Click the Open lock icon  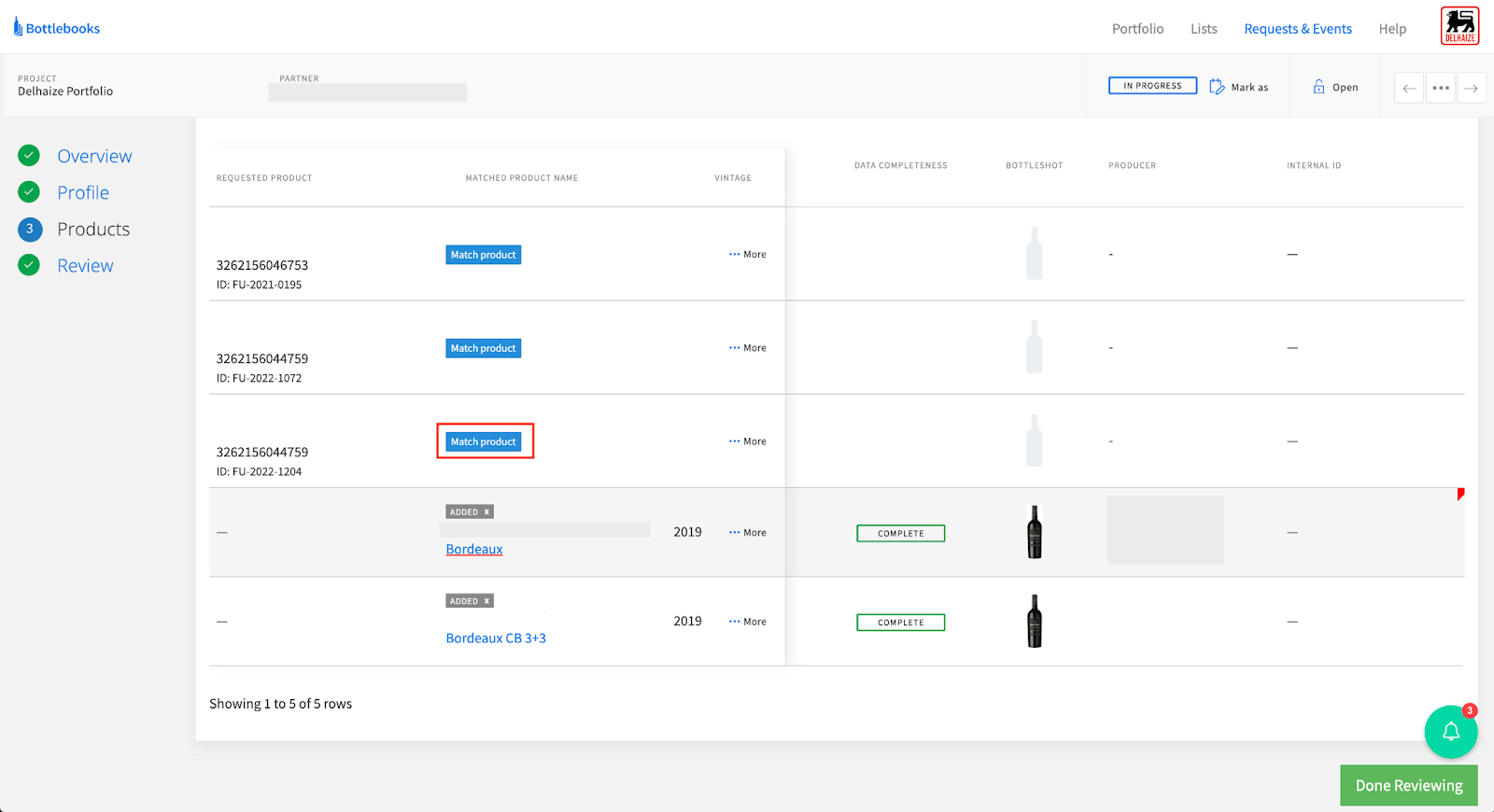pos(1318,87)
